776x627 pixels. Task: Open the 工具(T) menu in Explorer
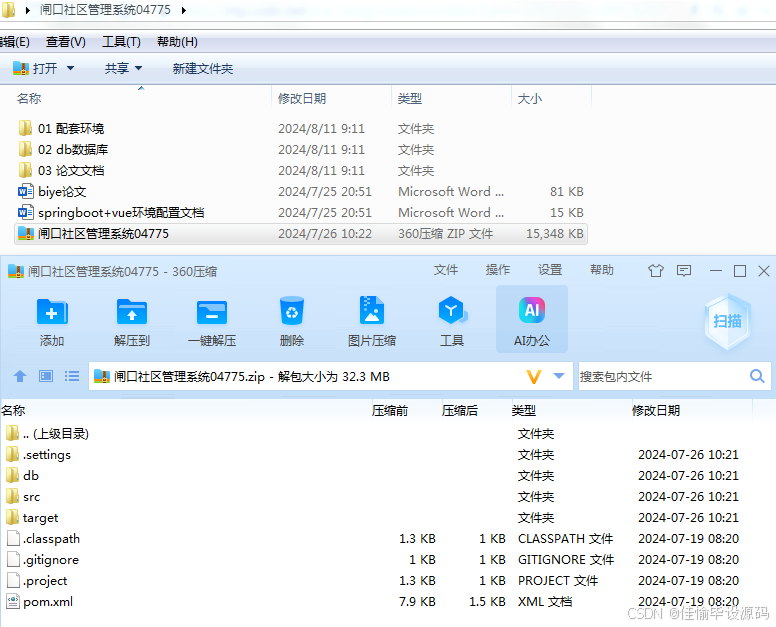point(121,42)
